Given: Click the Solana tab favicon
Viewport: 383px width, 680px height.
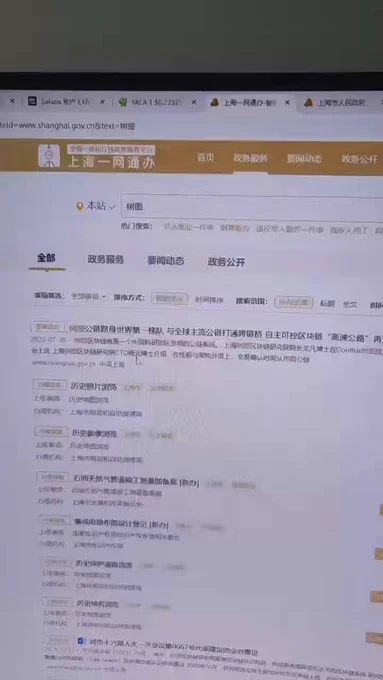Looking at the screenshot, I should pos(32,101).
